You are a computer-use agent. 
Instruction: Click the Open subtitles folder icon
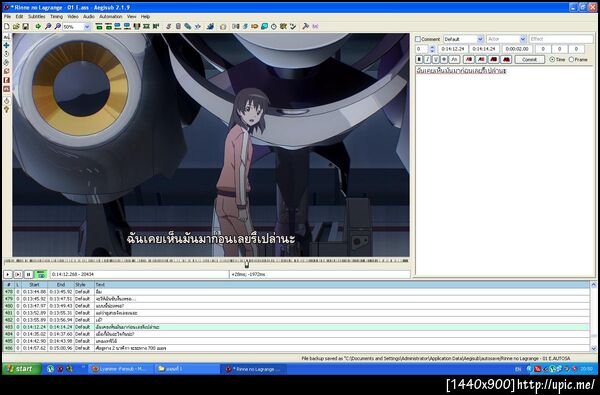16,26
